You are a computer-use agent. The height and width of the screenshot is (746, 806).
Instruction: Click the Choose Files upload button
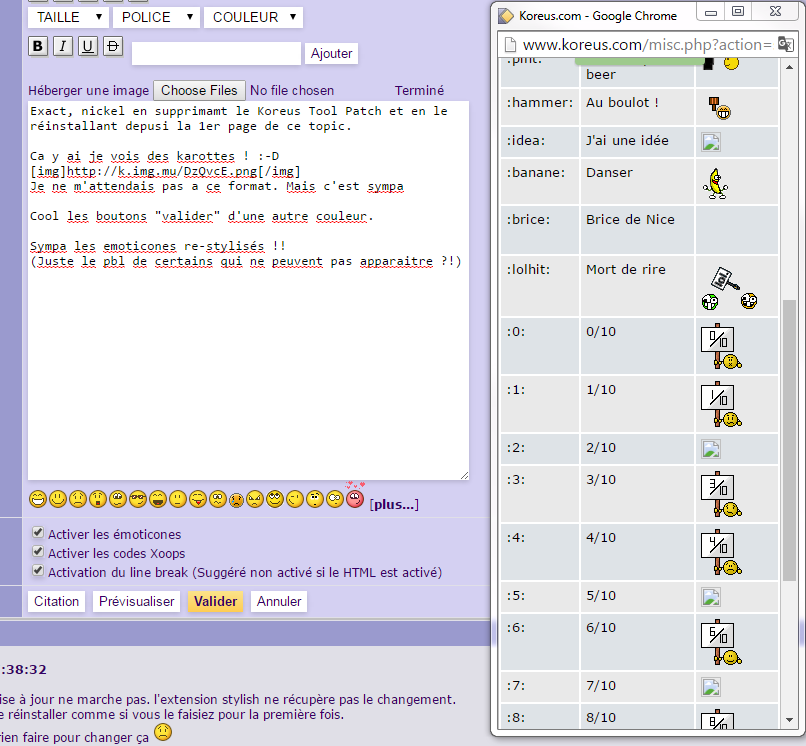tap(199, 90)
